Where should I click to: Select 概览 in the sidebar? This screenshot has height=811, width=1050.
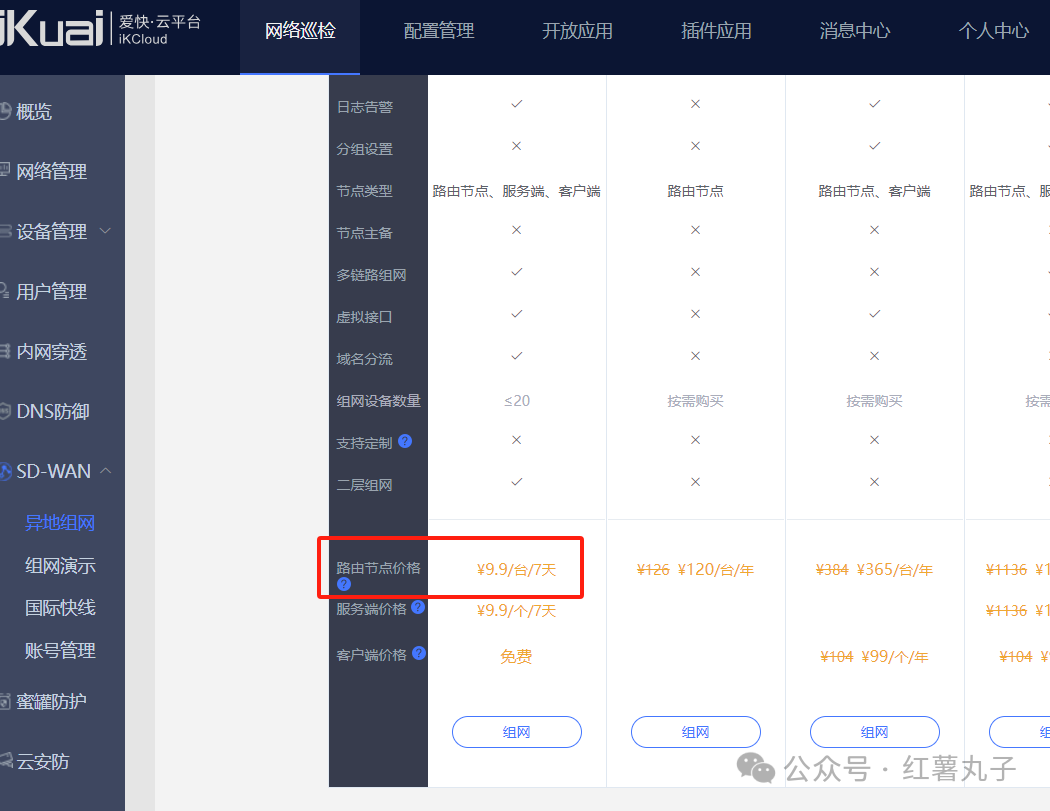[34, 111]
